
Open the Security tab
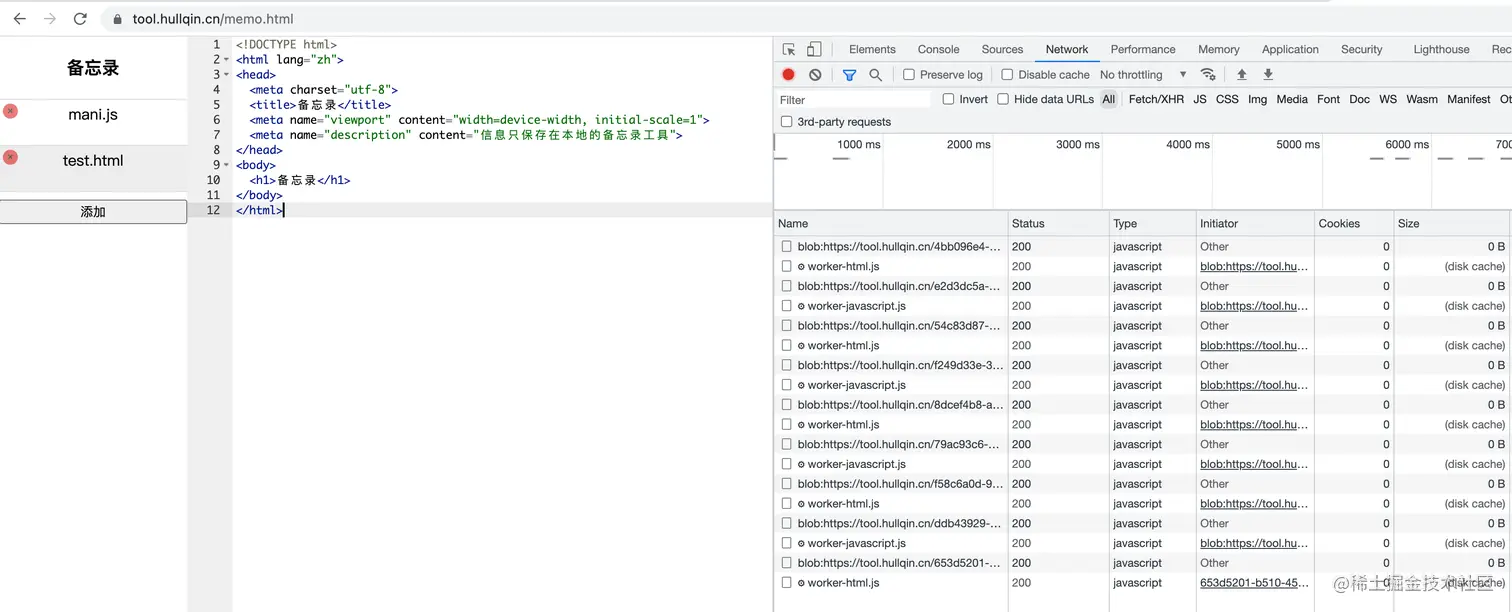tap(1361, 49)
